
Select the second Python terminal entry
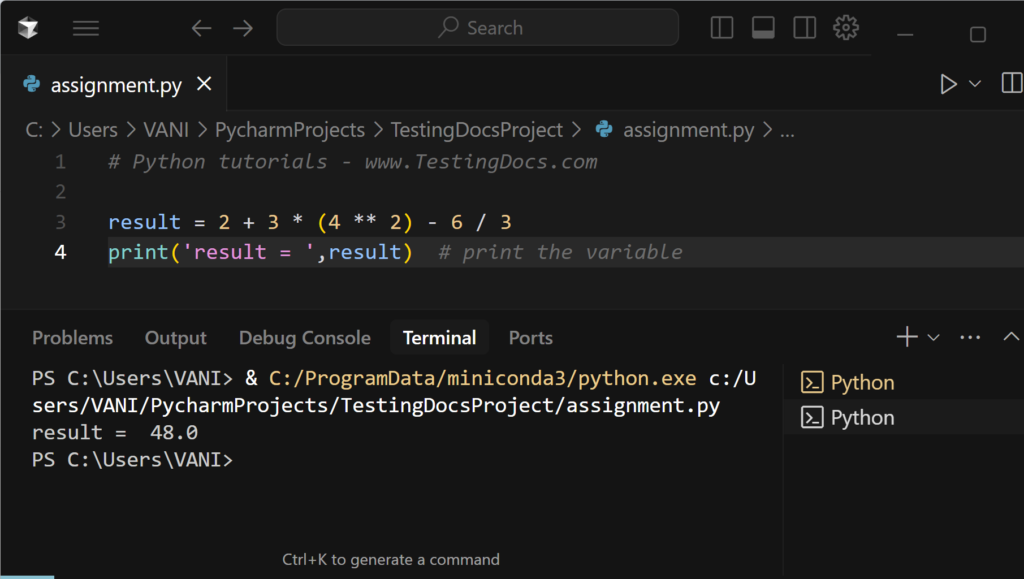[x=860, y=417]
